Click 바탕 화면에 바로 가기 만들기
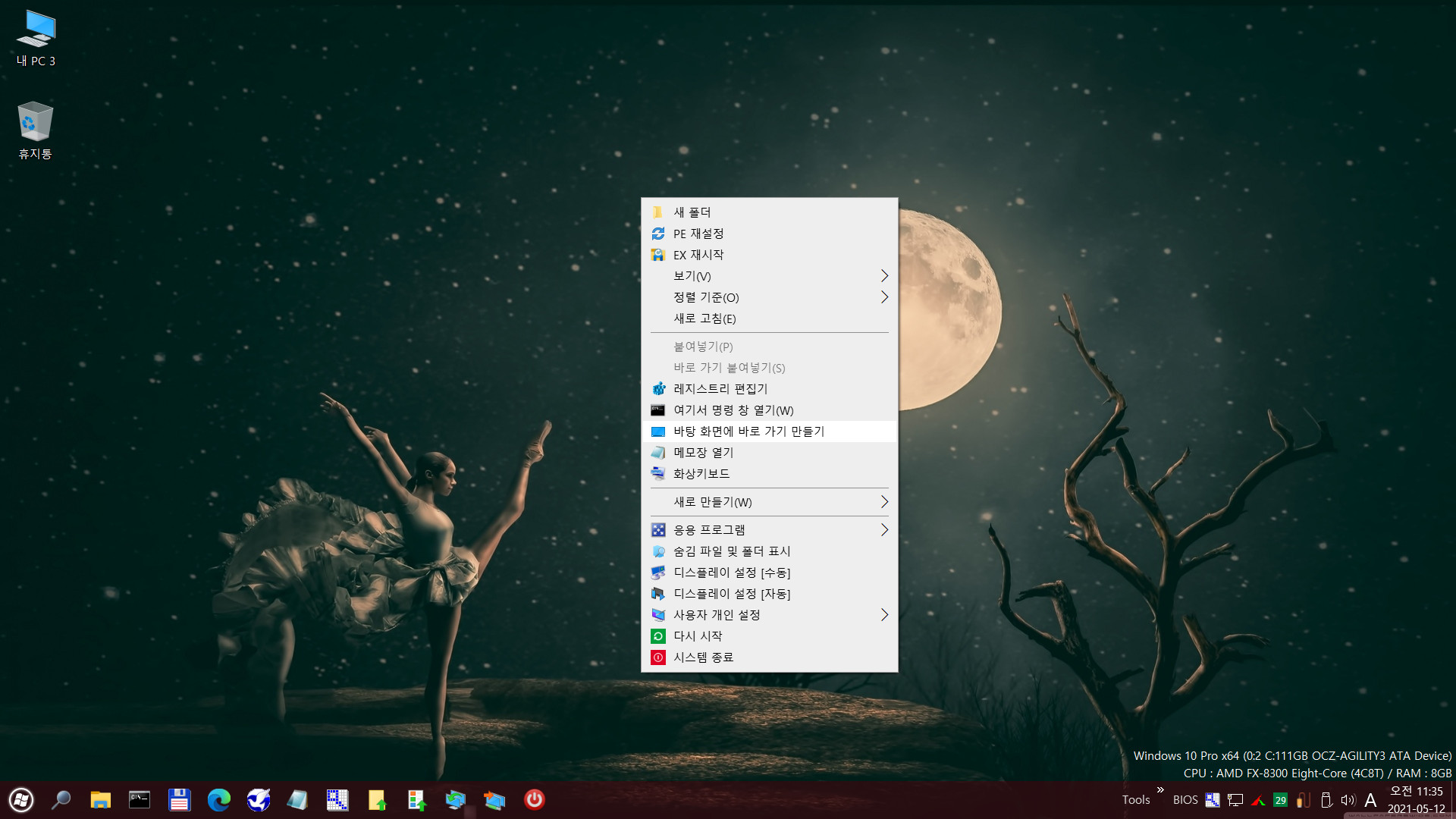This screenshot has height=819, width=1456. click(769, 431)
